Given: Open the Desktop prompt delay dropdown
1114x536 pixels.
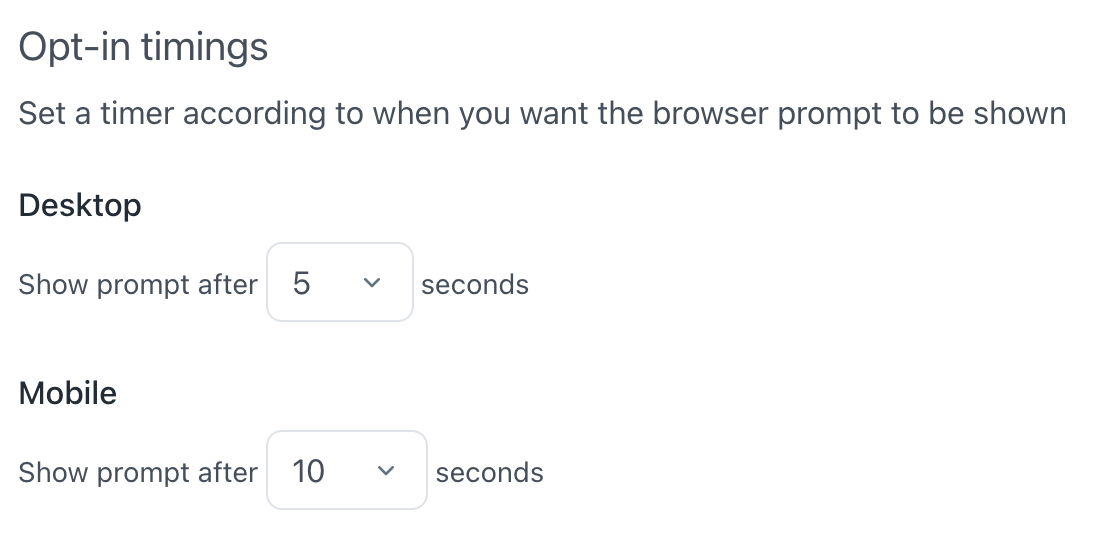Looking at the screenshot, I should click(339, 283).
